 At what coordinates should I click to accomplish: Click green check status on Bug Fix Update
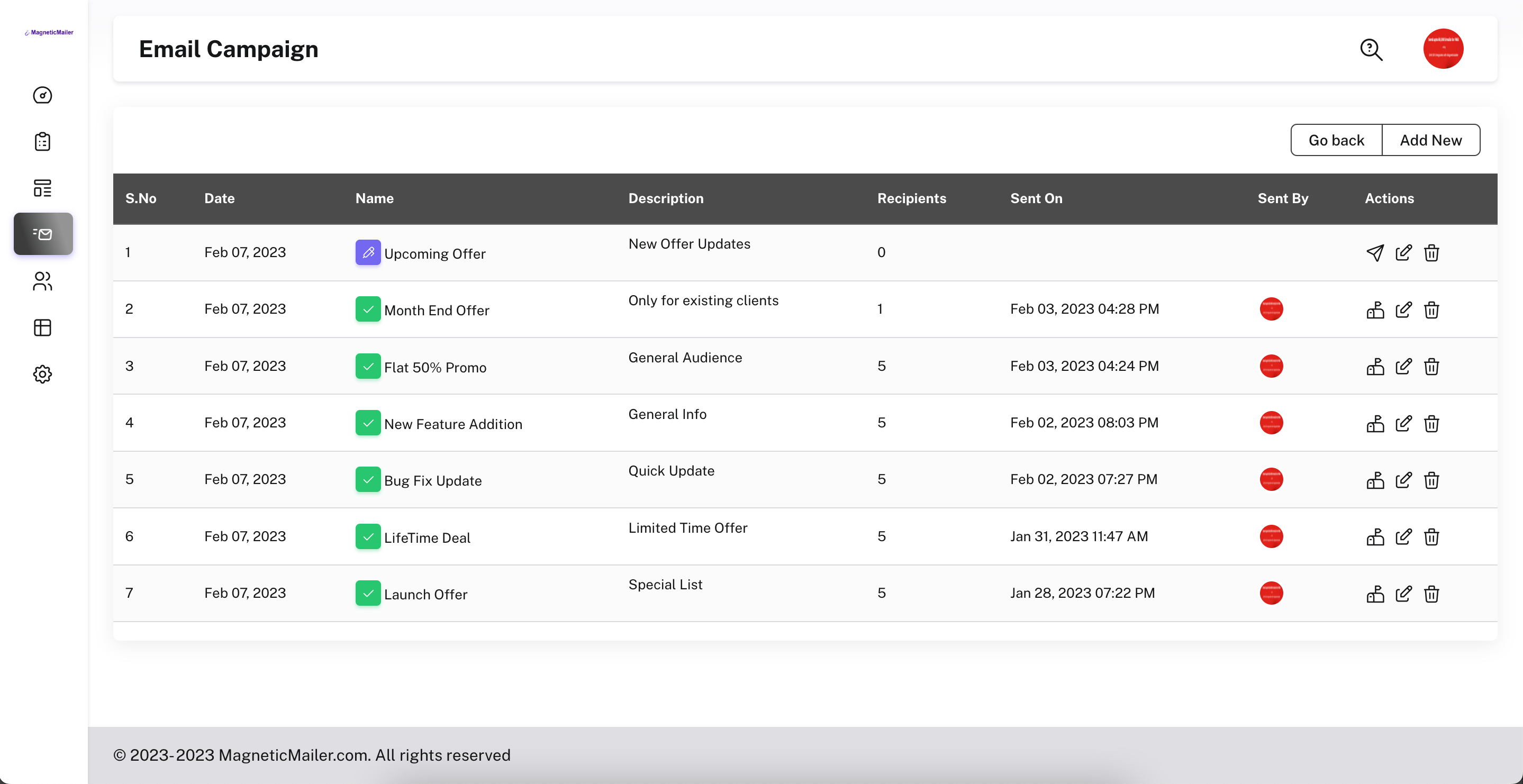point(368,479)
